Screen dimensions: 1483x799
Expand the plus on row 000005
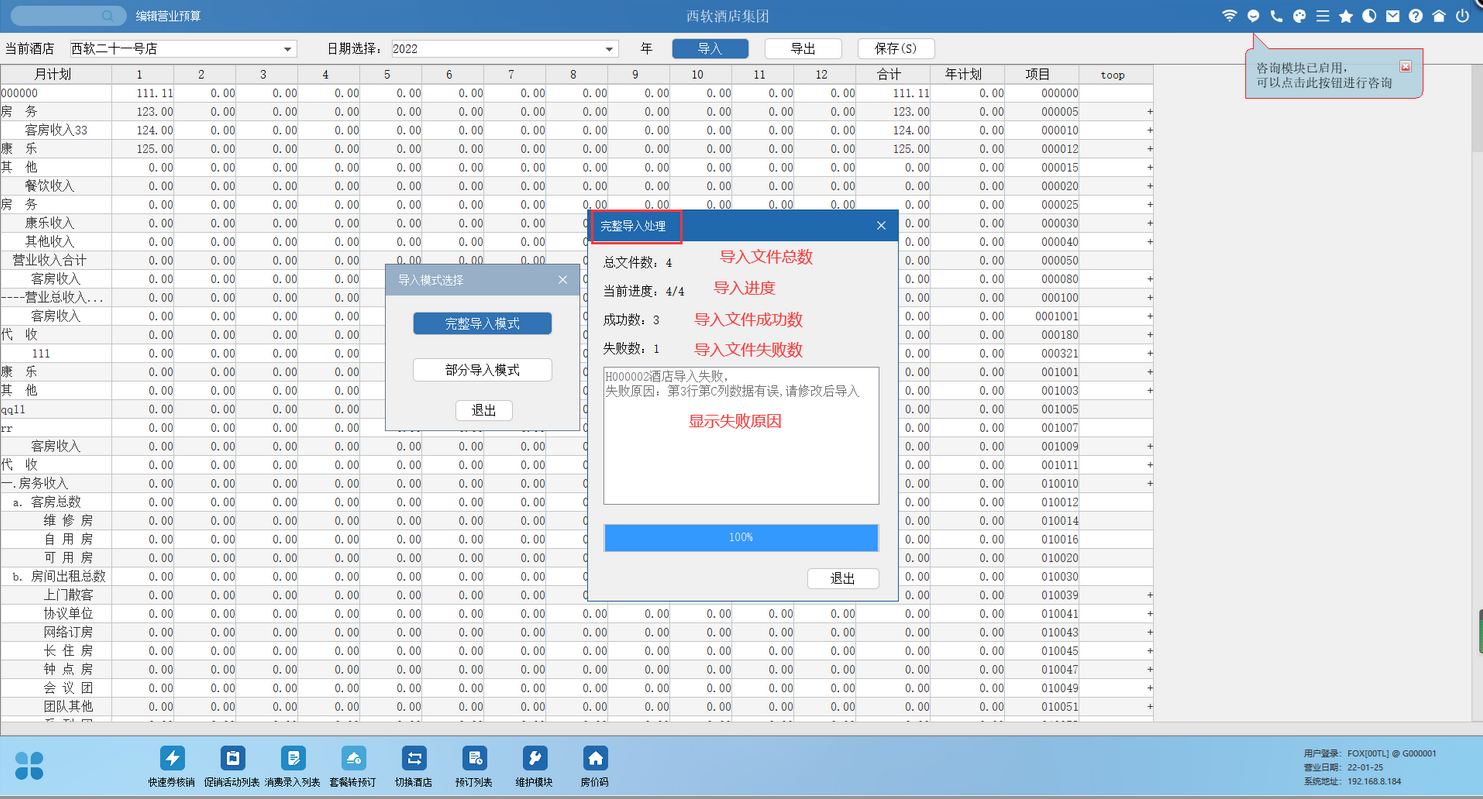pos(1150,112)
